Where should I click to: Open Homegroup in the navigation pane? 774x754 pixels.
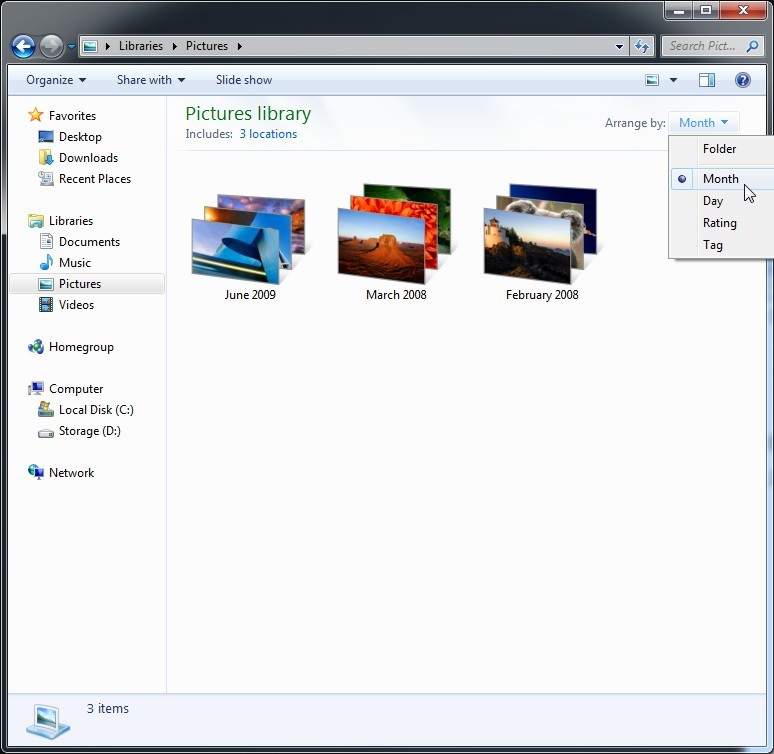click(81, 347)
